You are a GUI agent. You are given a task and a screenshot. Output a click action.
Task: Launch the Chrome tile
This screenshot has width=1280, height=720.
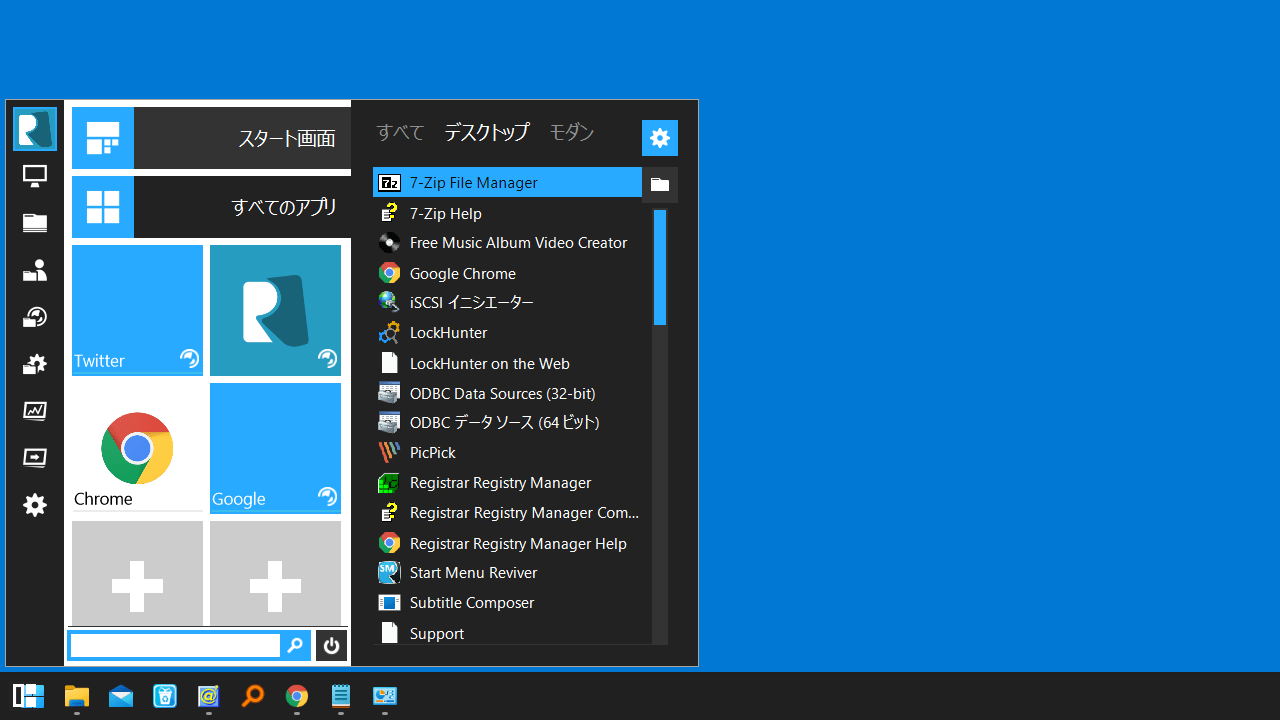click(137, 448)
